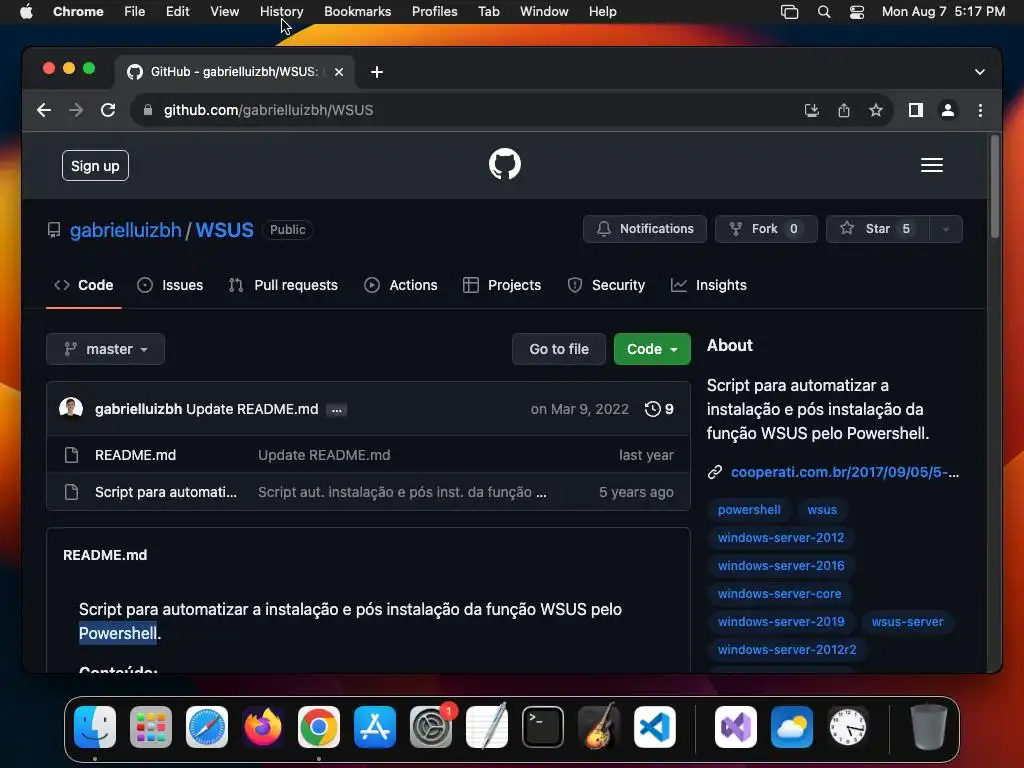
Task: Open Launchpad from the Dock
Action: [151, 726]
